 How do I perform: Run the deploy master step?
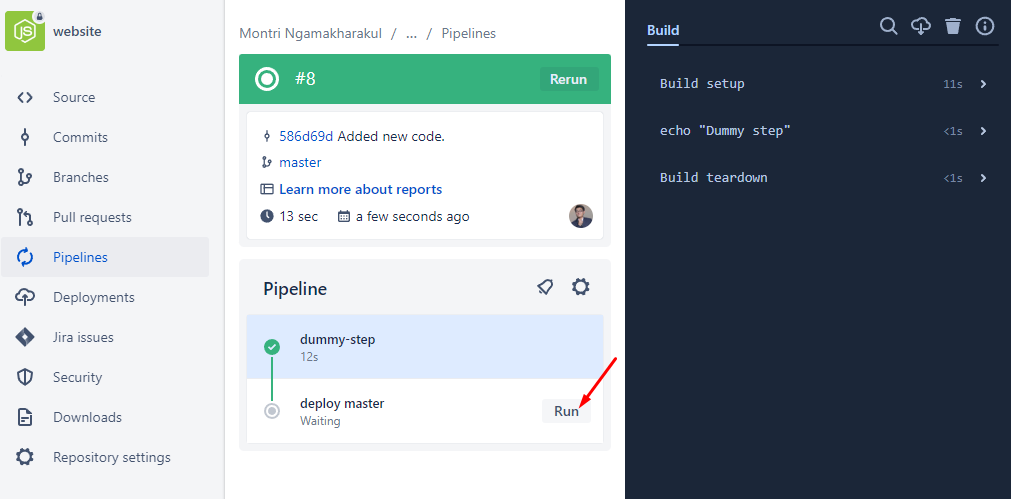pos(566,411)
